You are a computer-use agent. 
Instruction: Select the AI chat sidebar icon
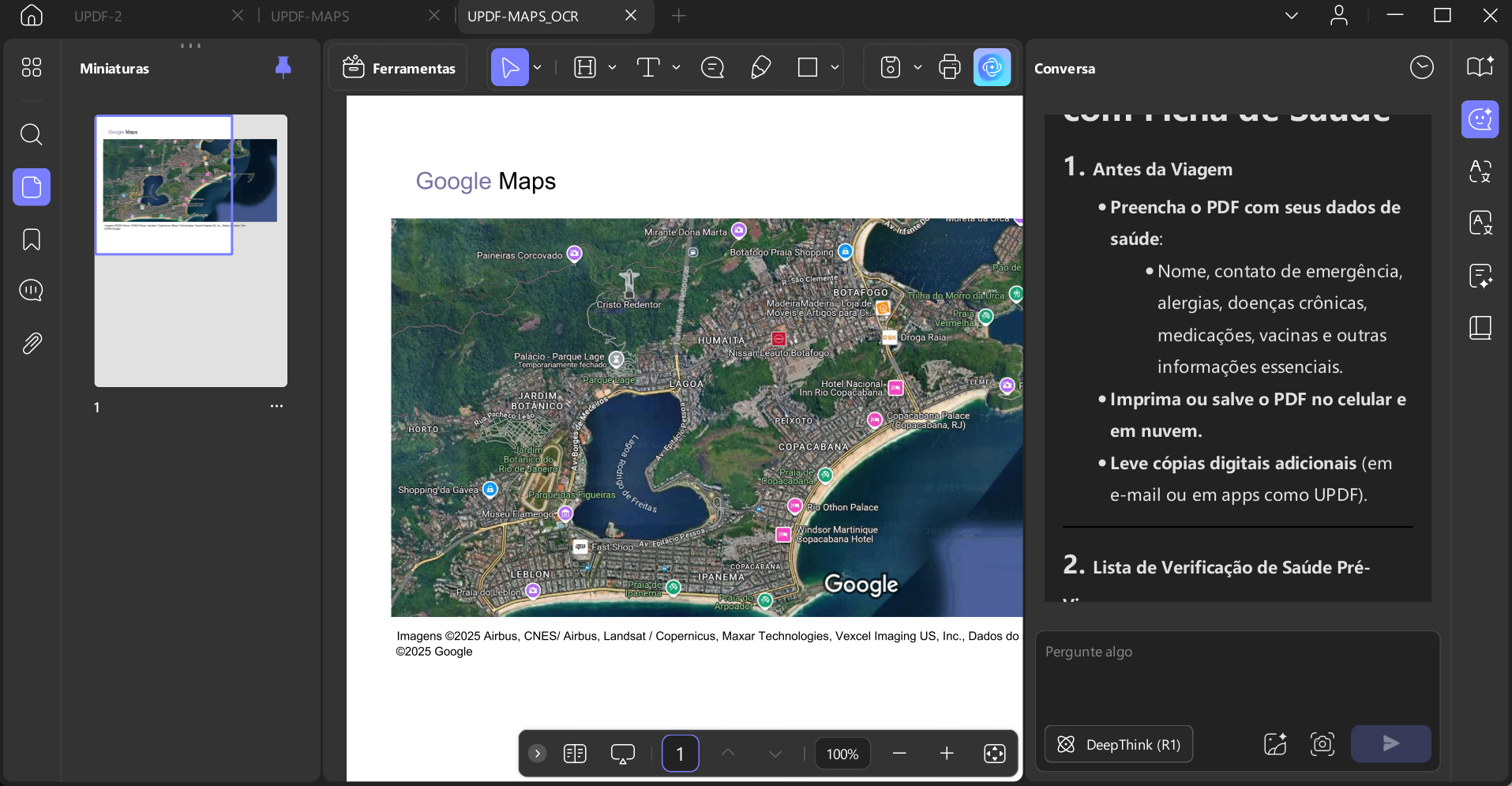point(1480,119)
